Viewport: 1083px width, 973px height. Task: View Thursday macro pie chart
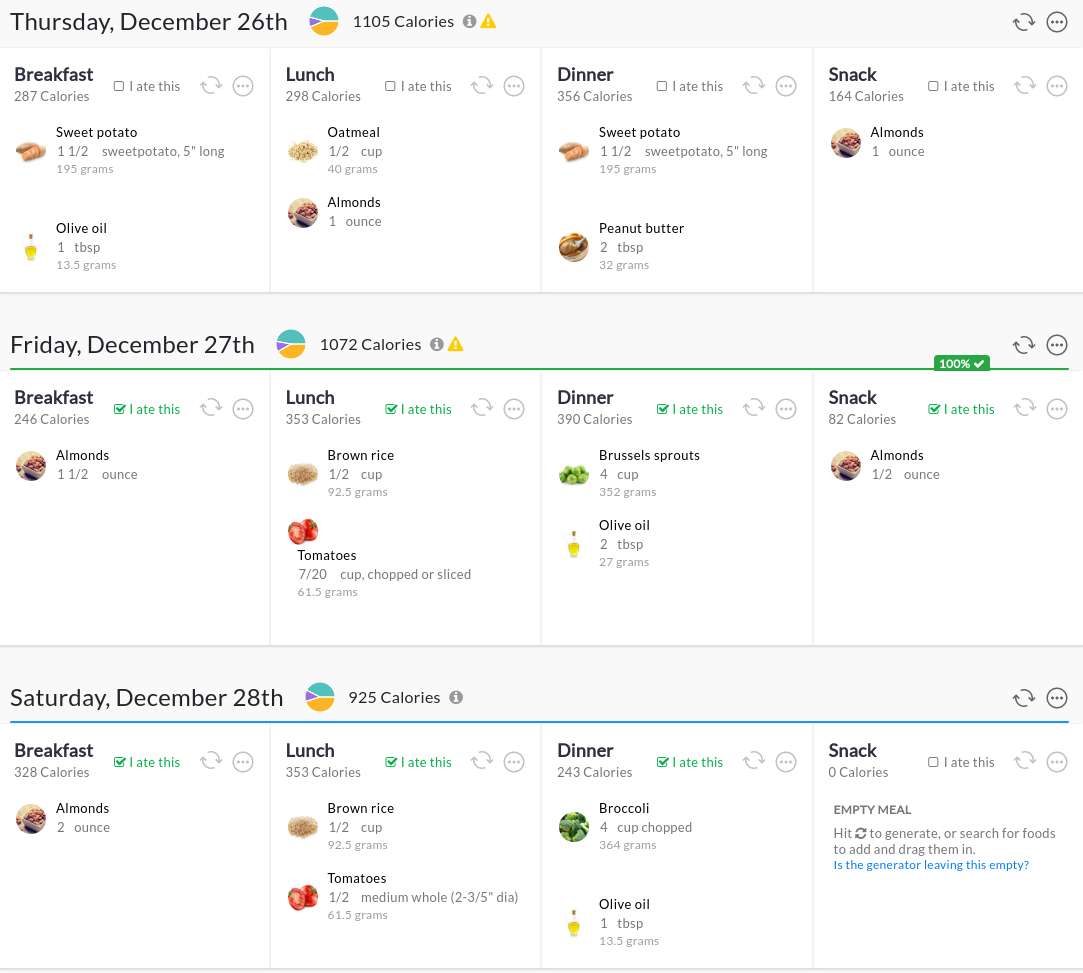(x=324, y=21)
